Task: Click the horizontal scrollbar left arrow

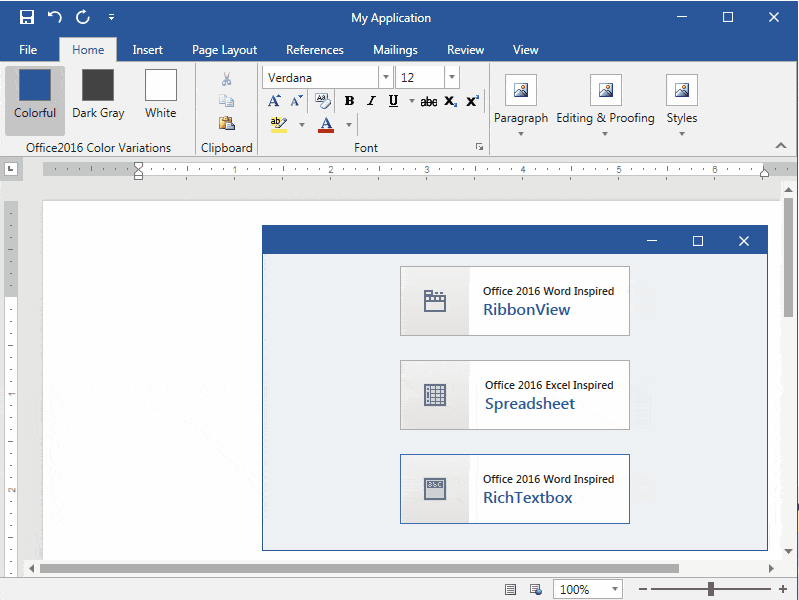Action: 32,568
